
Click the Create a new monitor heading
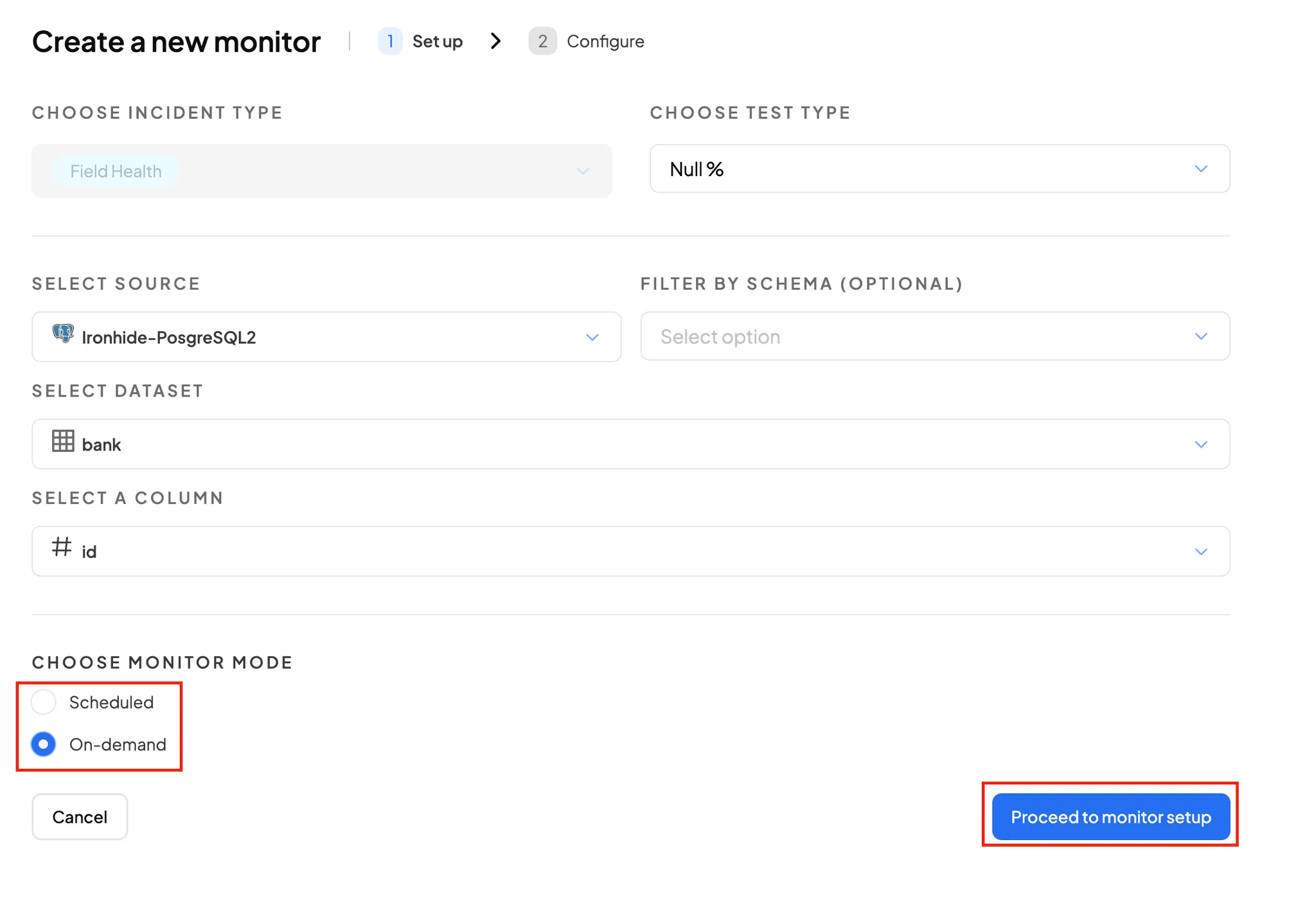(176, 42)
